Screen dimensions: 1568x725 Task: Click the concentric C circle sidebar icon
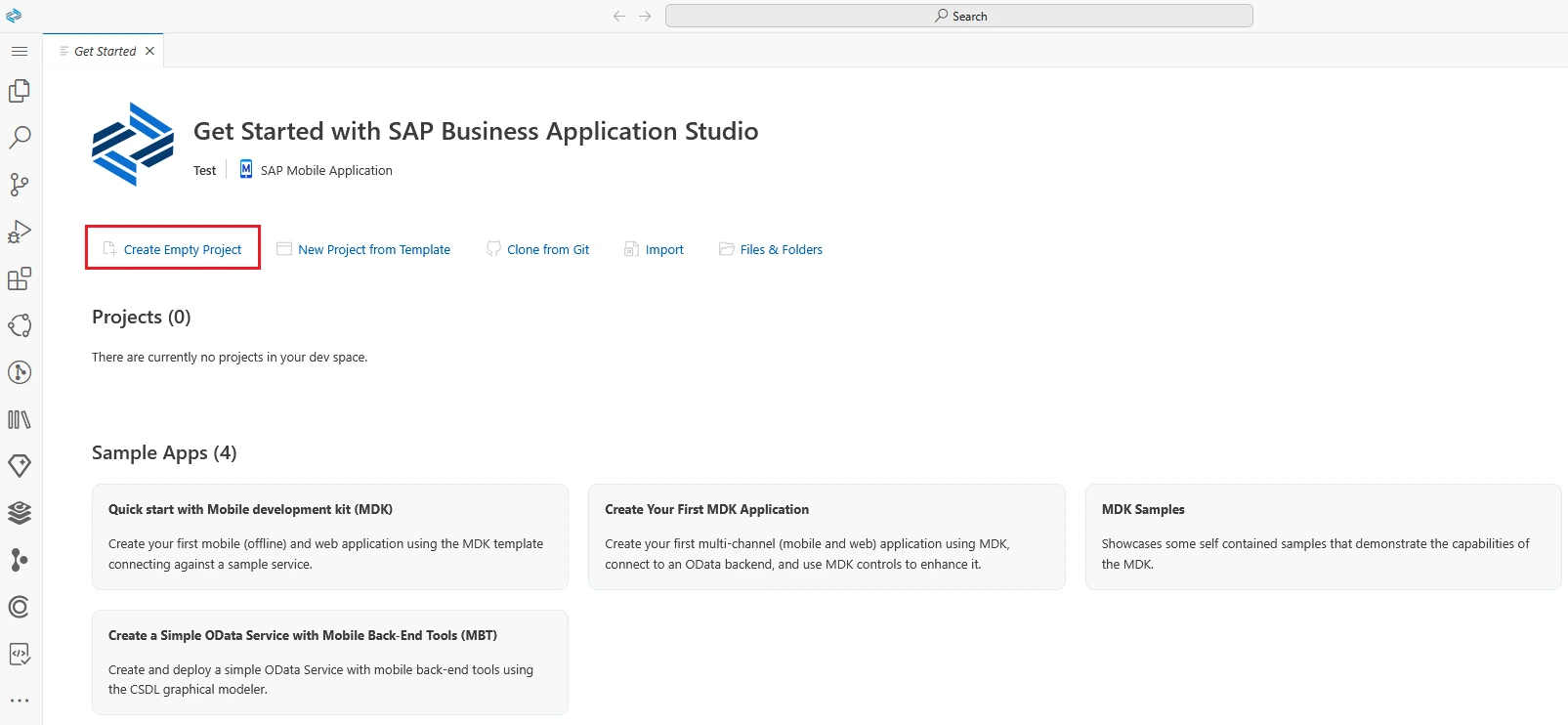[x=20, y=607]
